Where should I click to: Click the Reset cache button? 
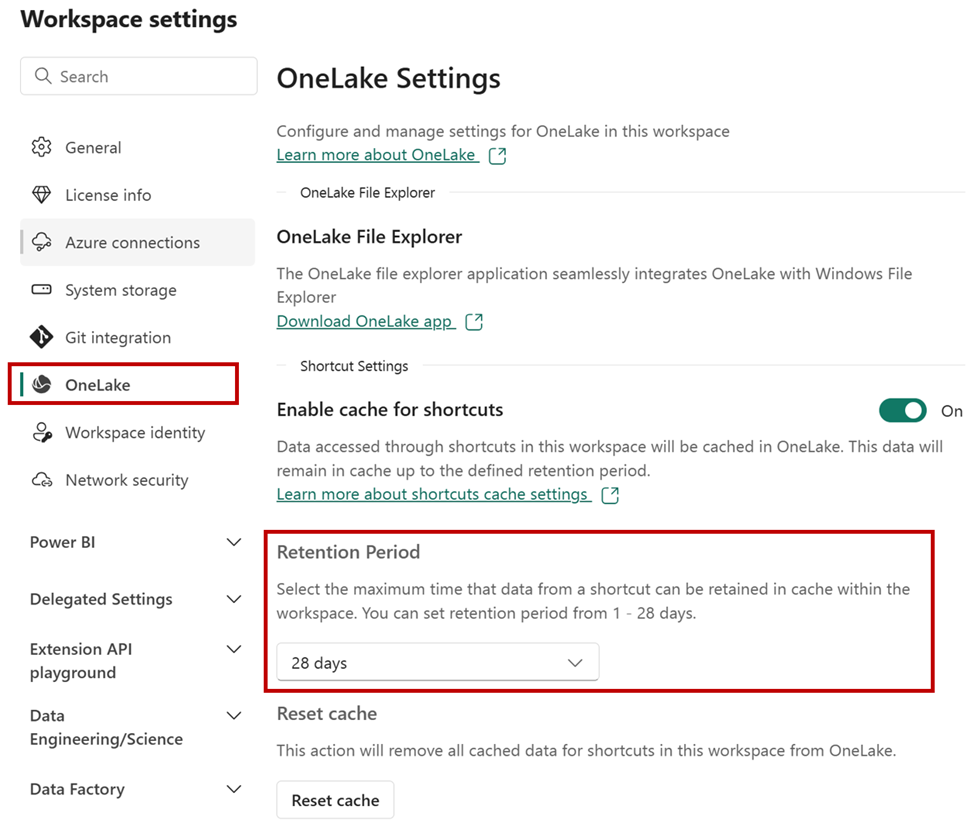tap(335, 800)
